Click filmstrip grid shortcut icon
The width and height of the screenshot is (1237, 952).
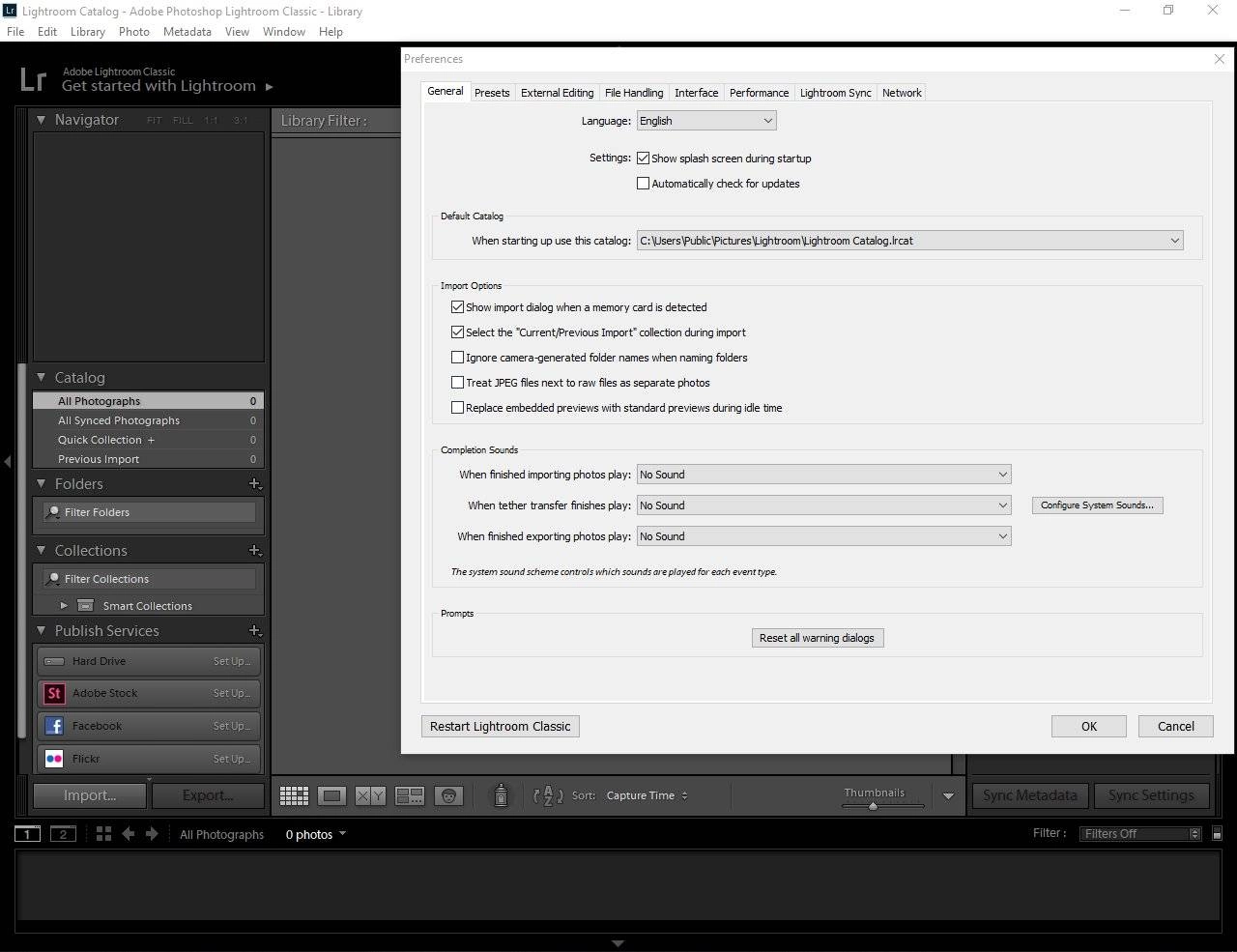pyautogui.click(x=103, y=833)
